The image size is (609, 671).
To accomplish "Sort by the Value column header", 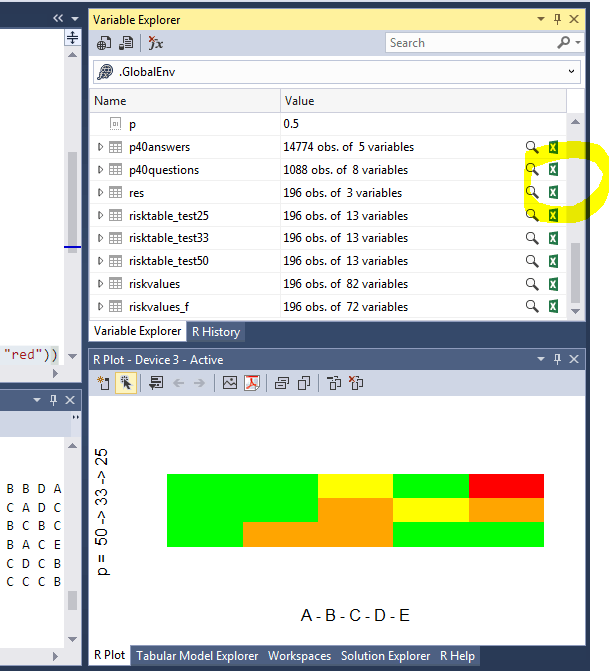I will [424, 101].
